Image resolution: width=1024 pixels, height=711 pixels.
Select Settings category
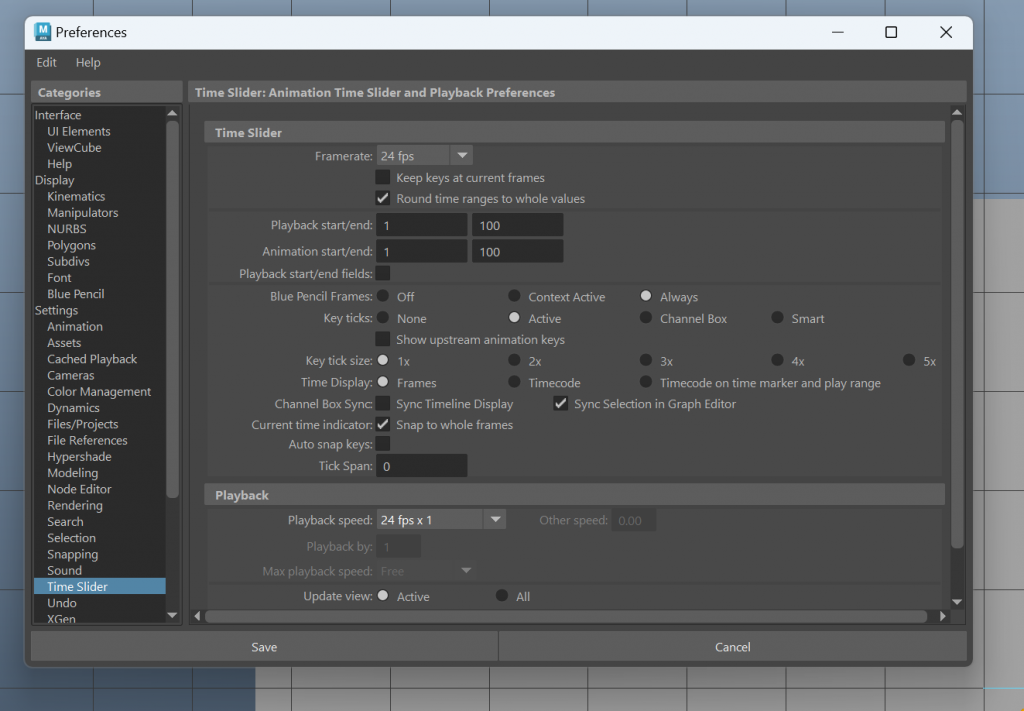[x=56, y=310]
